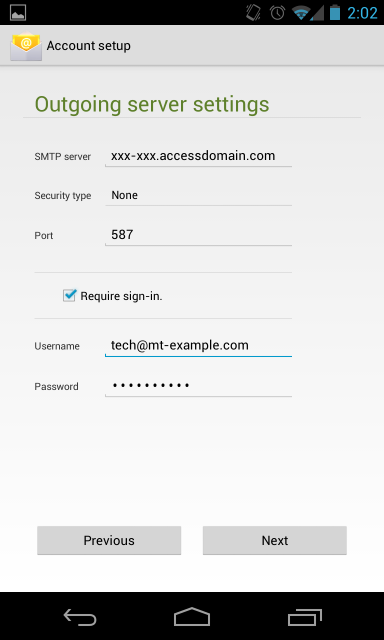Uncheck the Require sign-in checkbox
This screenshot has width=384, height=640.
tap(69, 295)
